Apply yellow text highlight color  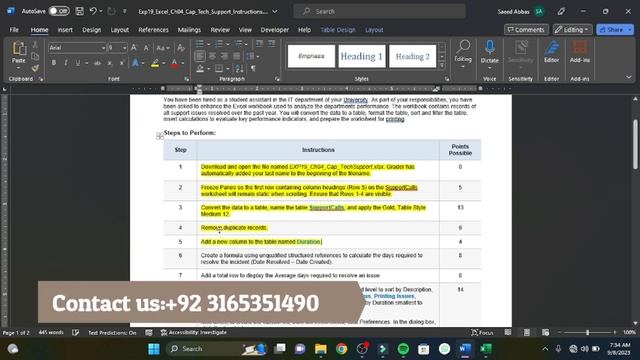point(155,63)
